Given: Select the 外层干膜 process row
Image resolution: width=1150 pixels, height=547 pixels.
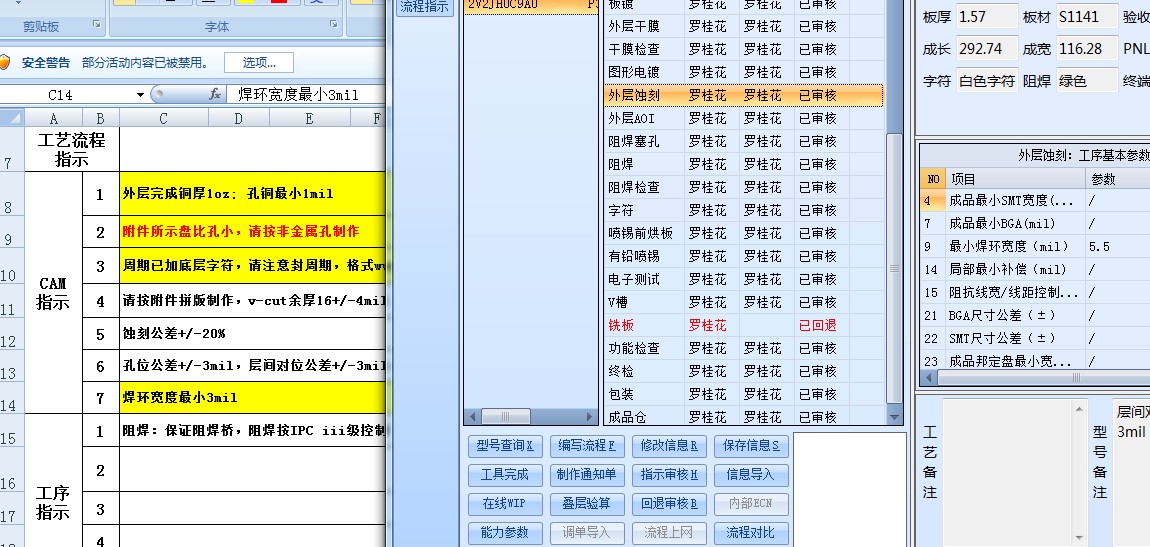Looking at the screenshot, I should [744, 26].
